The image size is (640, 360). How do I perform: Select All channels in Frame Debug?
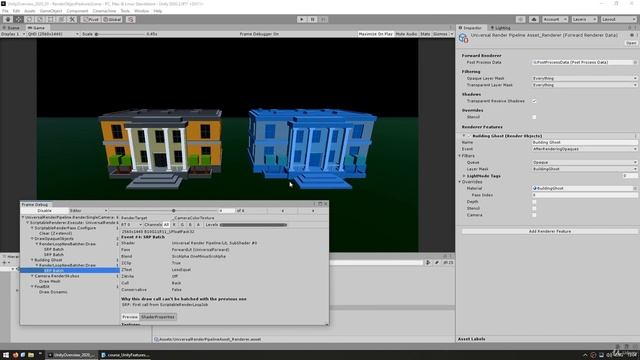[166, 225]
